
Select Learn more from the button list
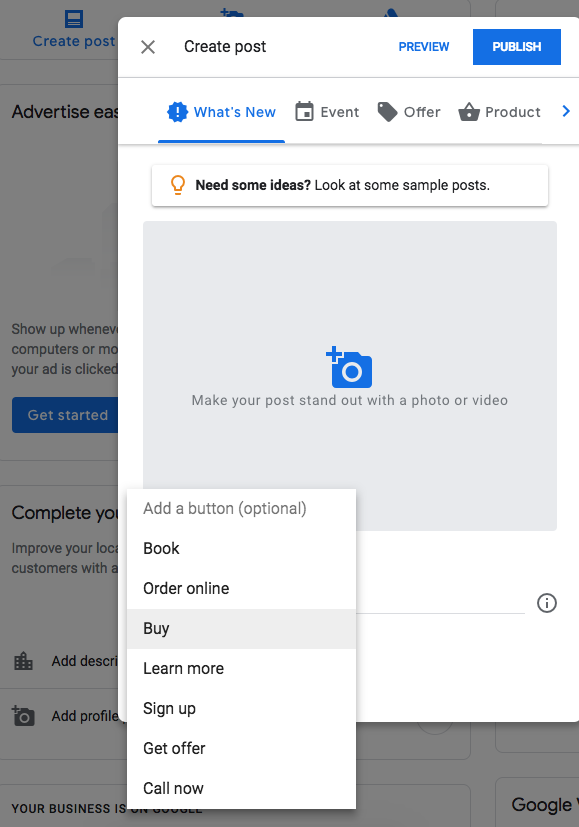pos(183,668)
